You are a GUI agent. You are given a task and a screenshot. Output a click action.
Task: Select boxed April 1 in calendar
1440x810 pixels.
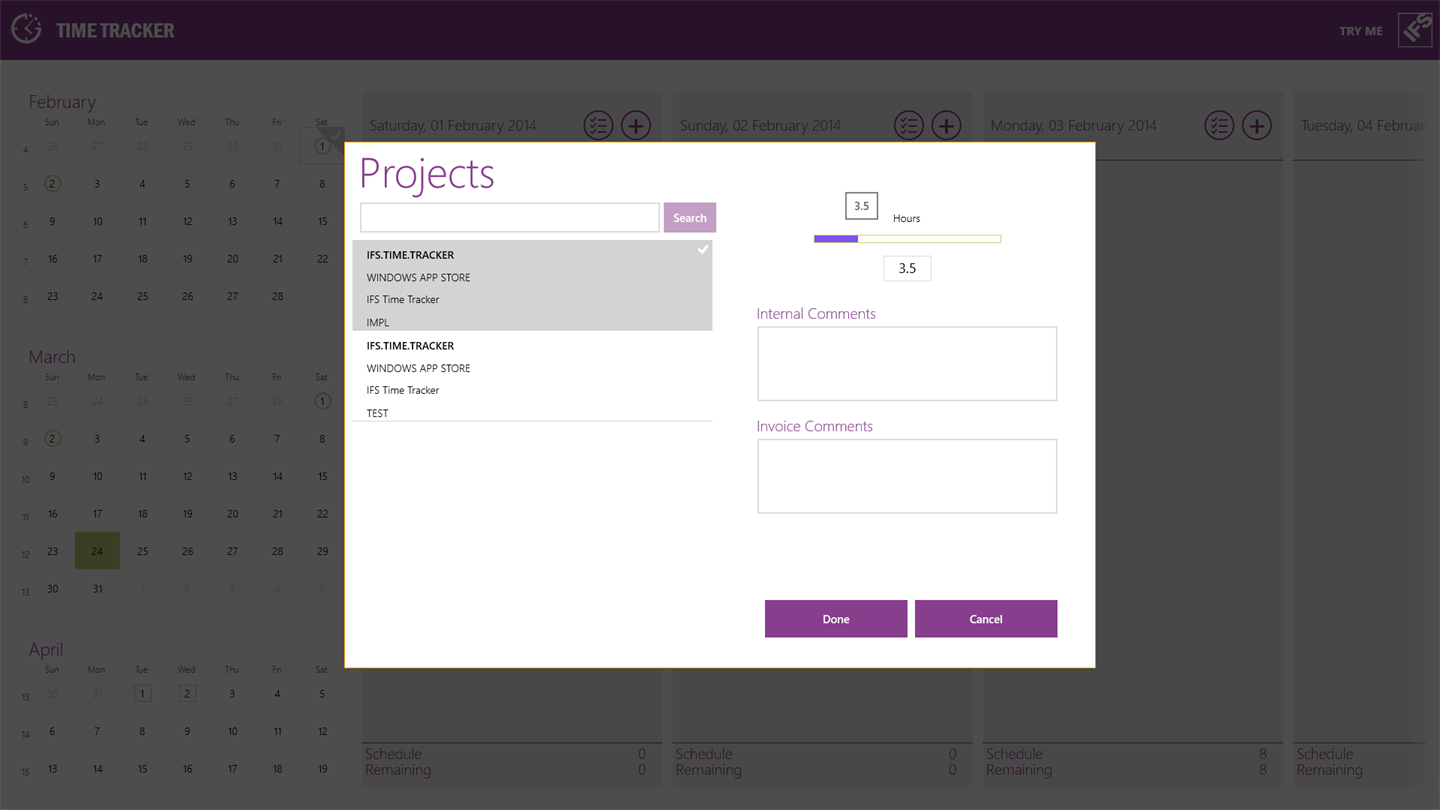coord(142,694)
